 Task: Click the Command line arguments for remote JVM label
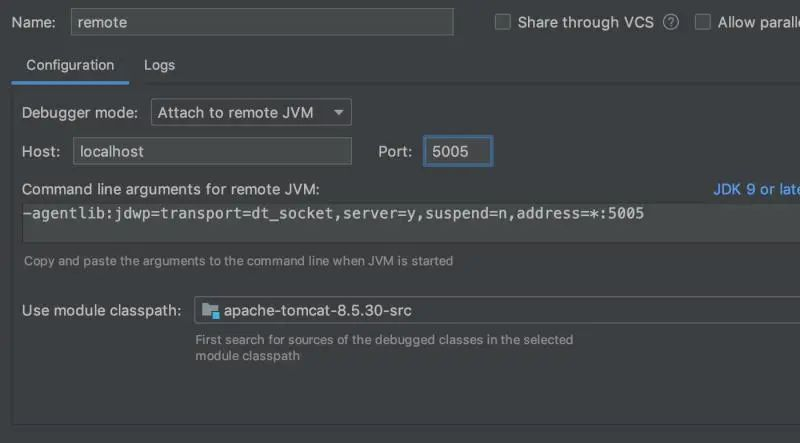pos(170,189)
